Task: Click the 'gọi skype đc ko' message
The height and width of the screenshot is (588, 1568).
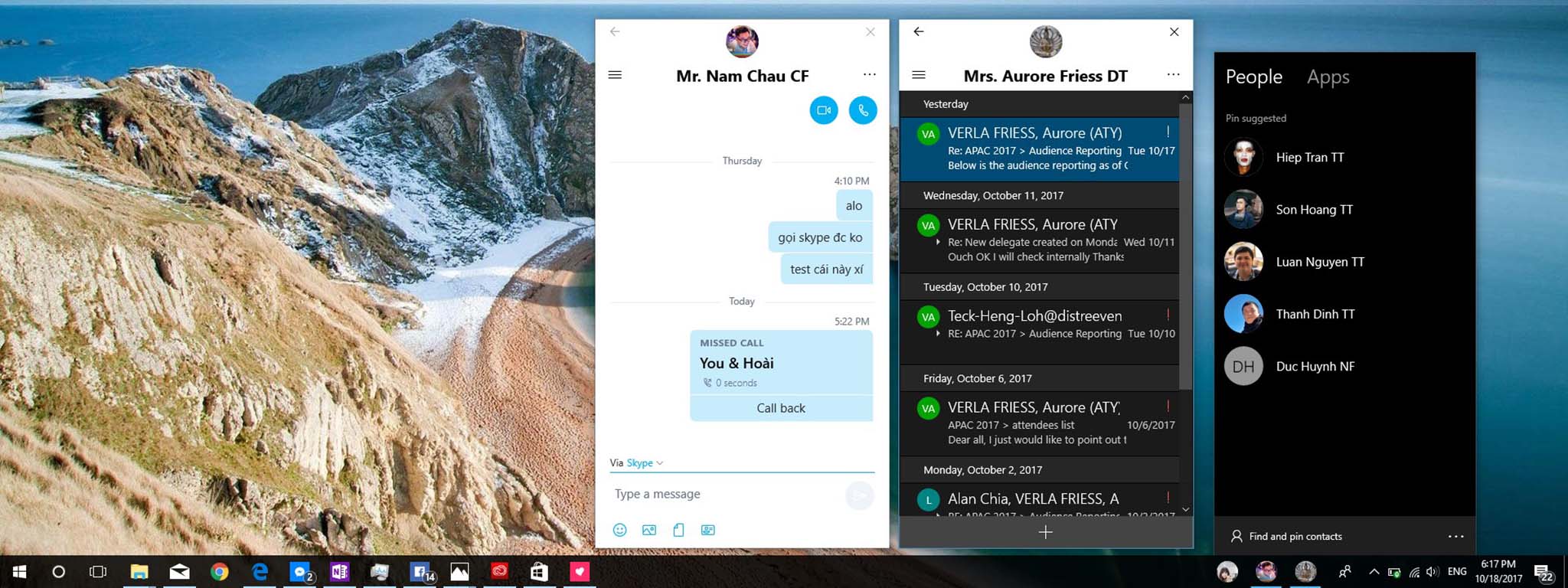Action: 820,237
